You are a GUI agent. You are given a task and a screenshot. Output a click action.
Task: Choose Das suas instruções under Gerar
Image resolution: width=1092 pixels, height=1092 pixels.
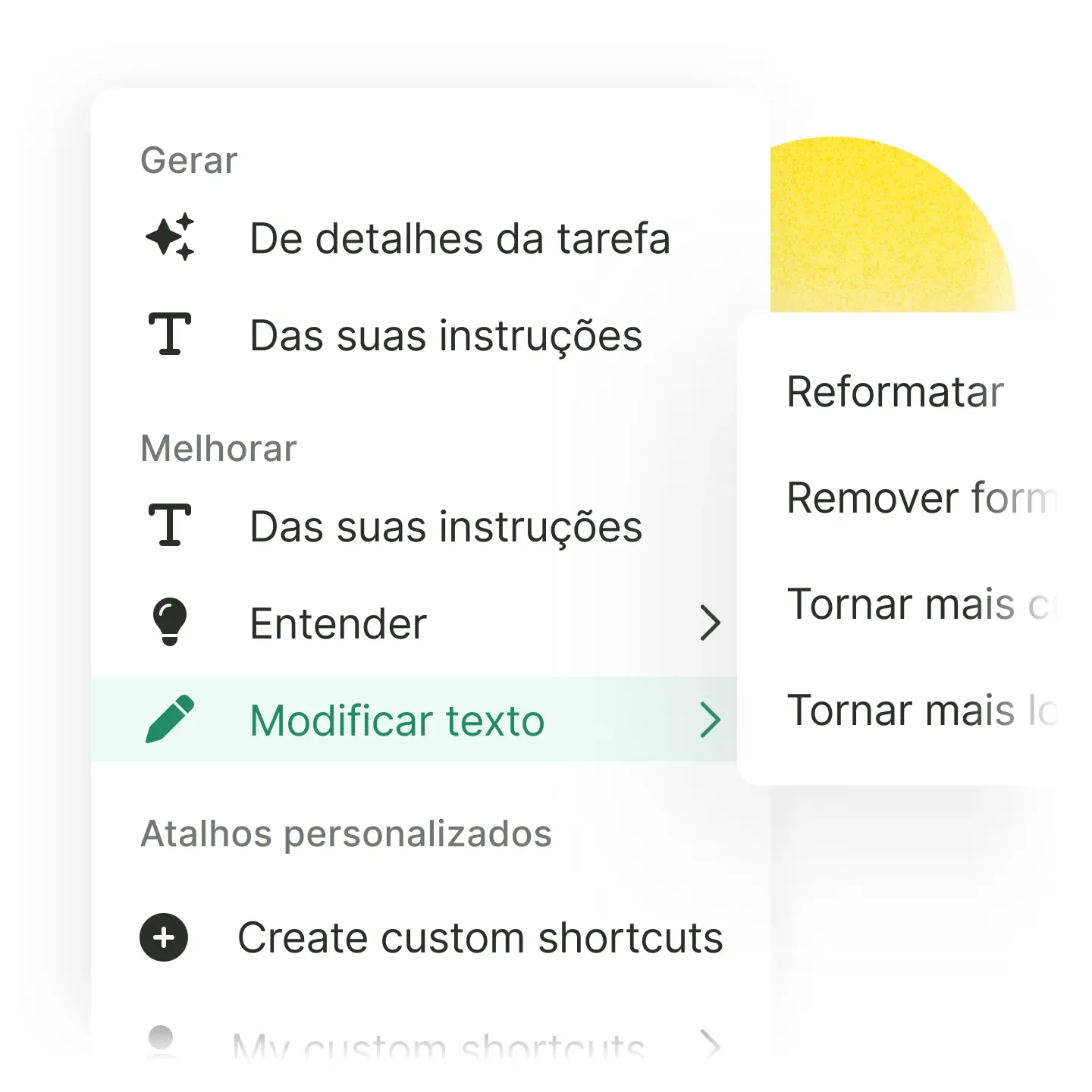(x=446, y=336)
